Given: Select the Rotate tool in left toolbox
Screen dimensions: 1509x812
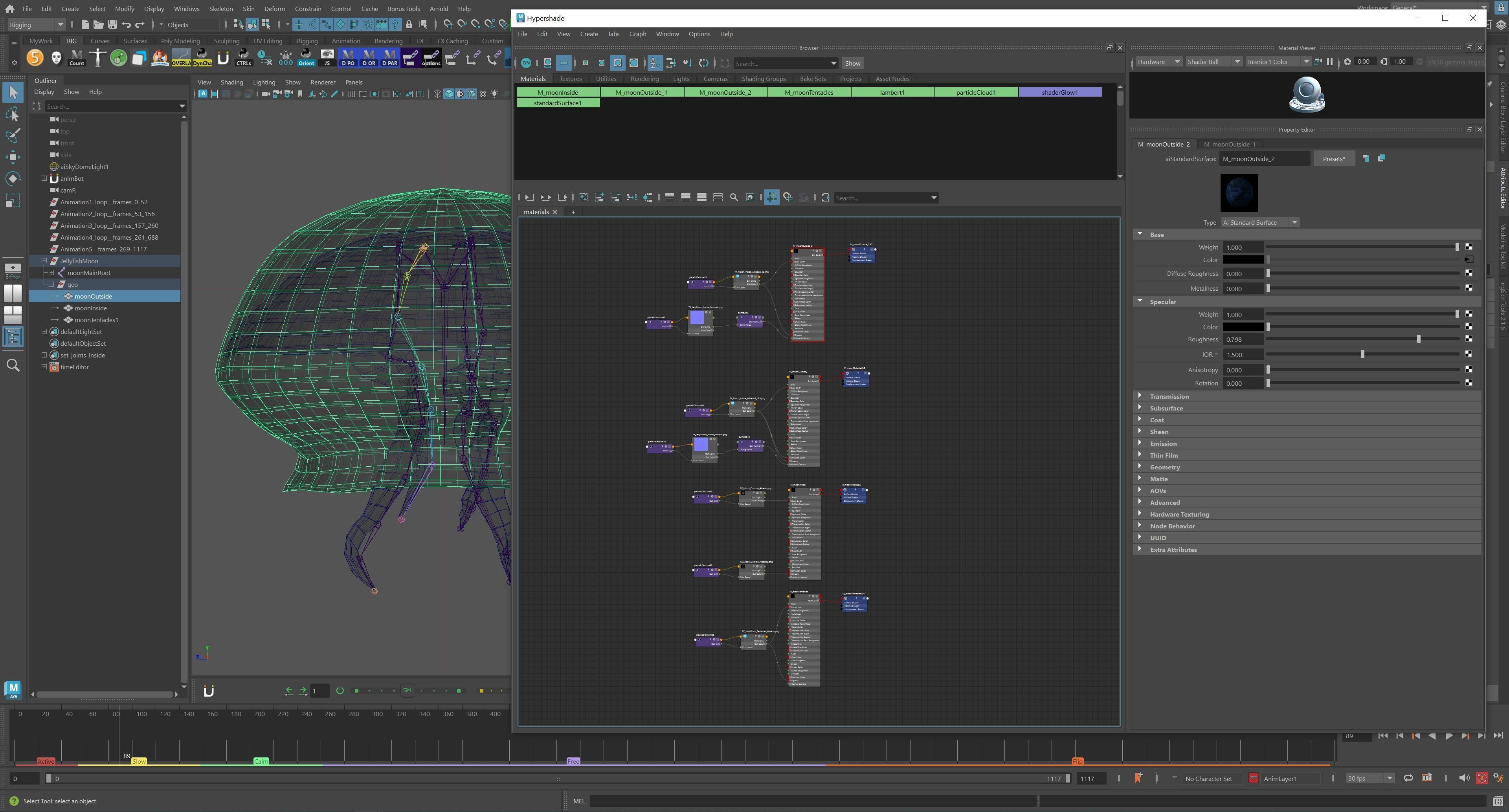Looking at the screenshot, I should pyautogui.click(x=13, y=179).
